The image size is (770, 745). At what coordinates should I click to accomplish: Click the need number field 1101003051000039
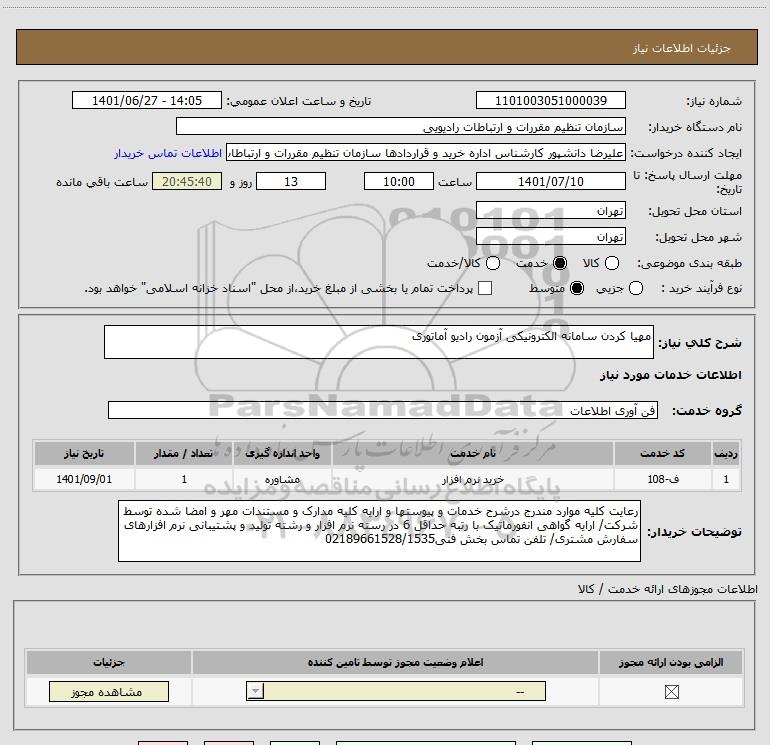tap(550, 100)
